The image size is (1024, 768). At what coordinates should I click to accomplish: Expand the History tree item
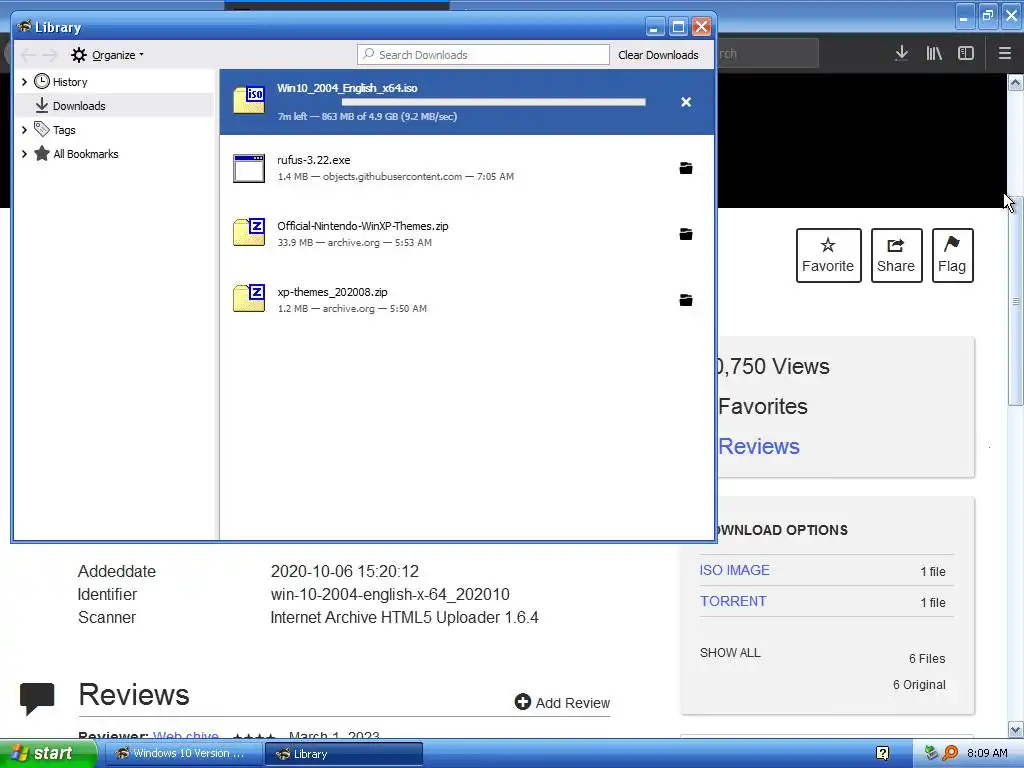pyautogui.click(x=24, y=82)
